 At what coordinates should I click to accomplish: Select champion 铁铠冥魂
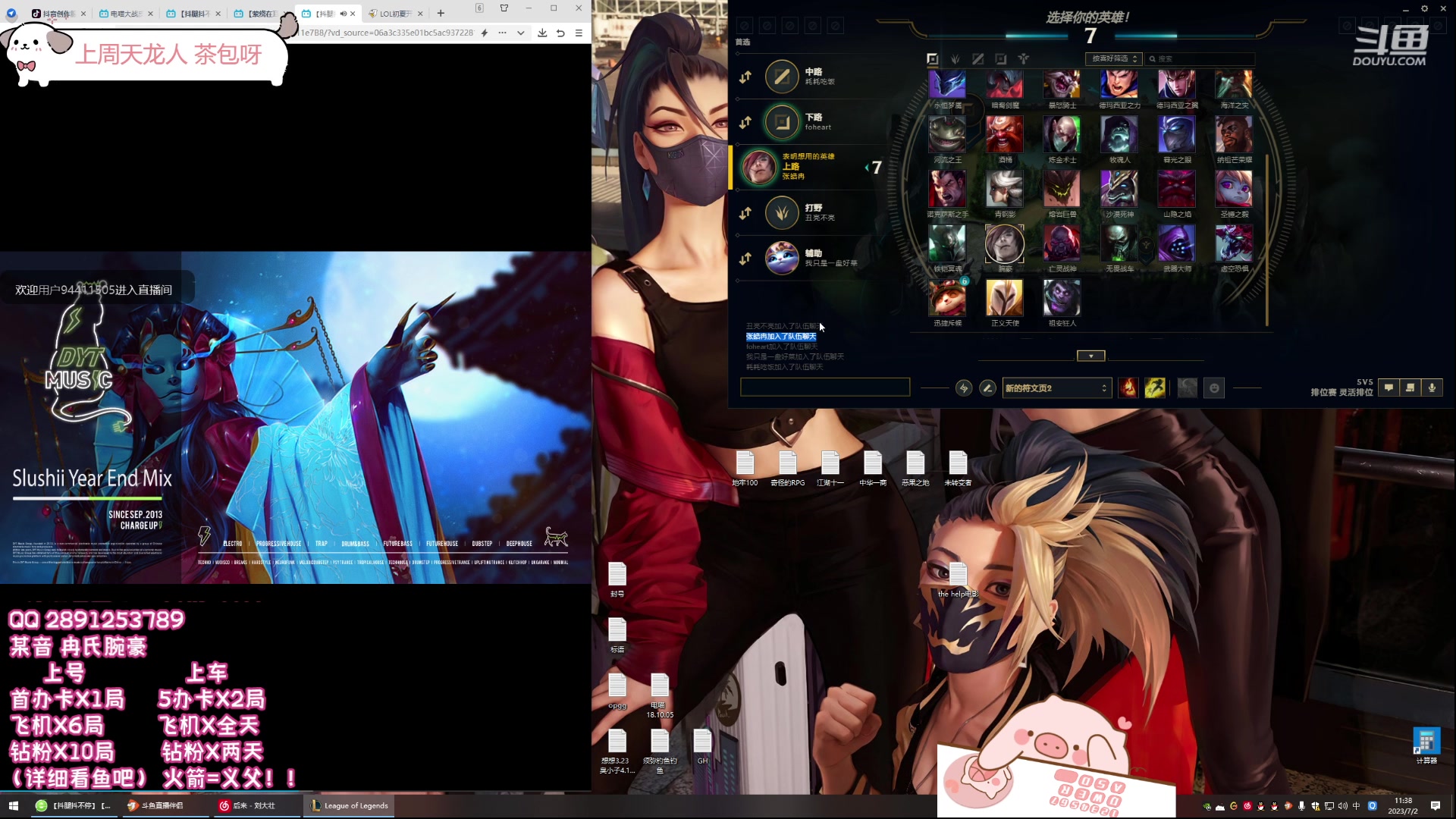(948, 243)
